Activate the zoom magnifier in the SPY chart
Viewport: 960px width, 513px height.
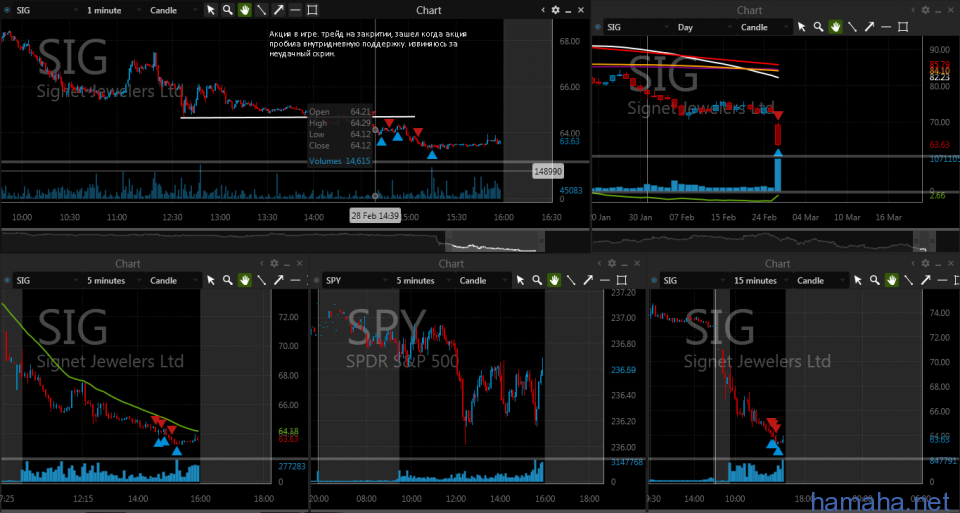coord(537,280)
